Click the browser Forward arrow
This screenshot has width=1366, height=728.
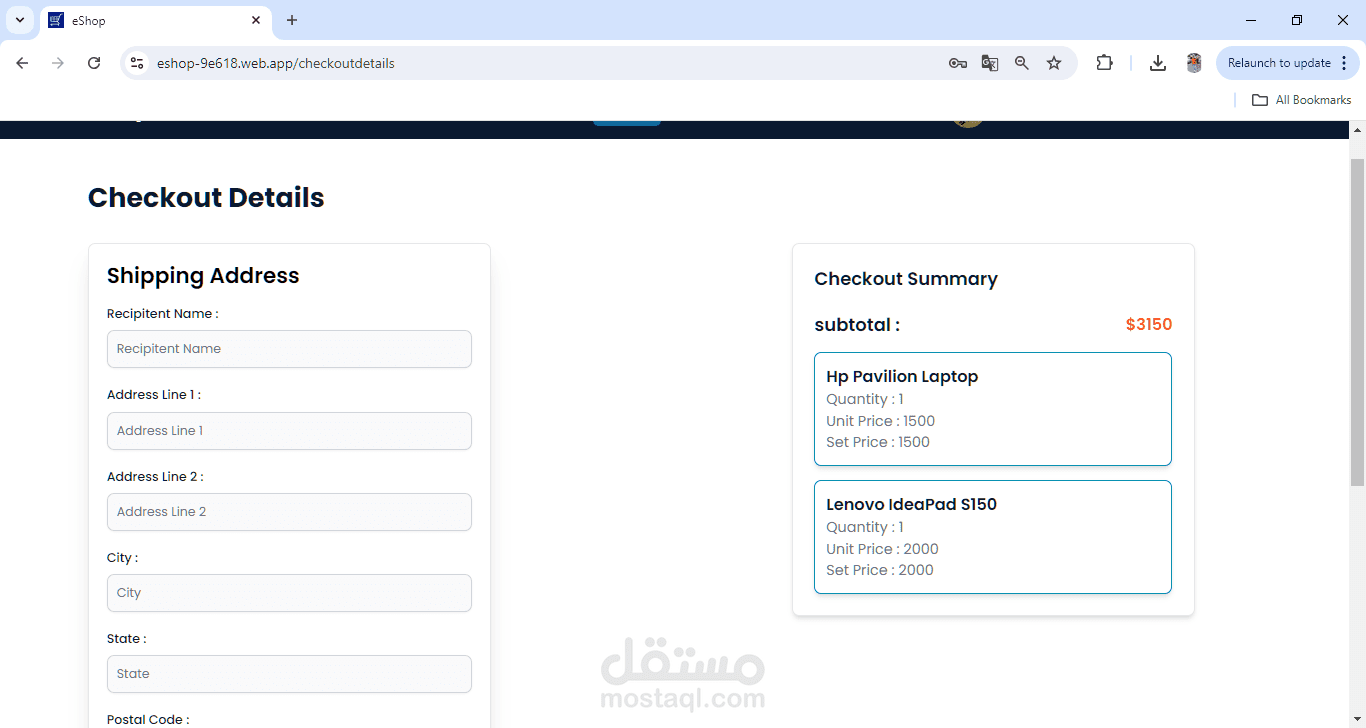[58, 63]
